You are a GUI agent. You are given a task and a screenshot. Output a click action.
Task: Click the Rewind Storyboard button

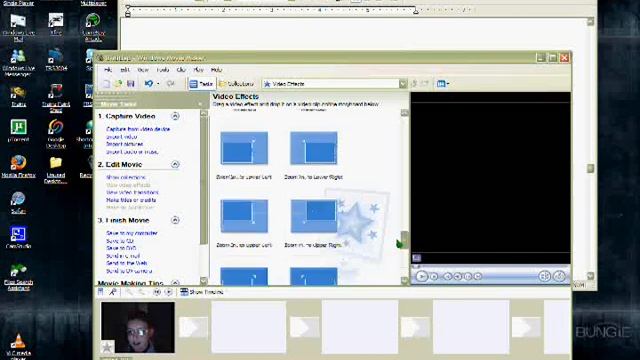coord(157,292)
